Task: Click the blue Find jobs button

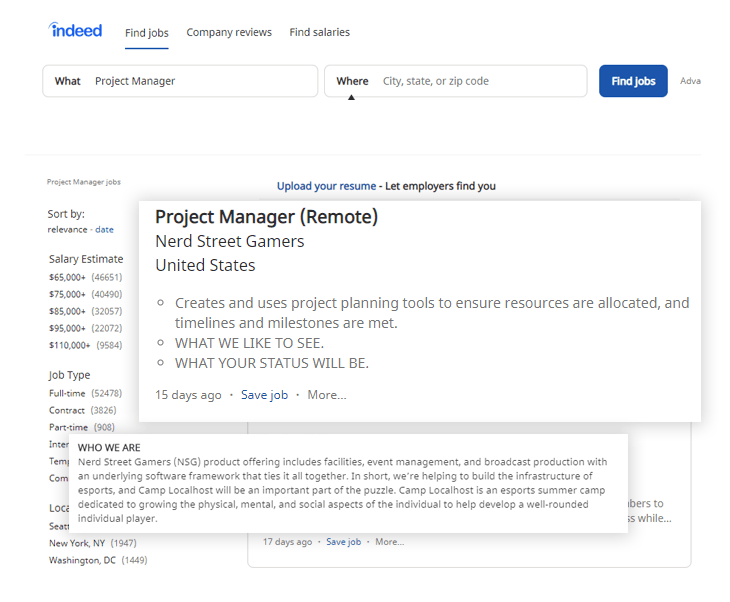Action: click(x=633, y=81)
